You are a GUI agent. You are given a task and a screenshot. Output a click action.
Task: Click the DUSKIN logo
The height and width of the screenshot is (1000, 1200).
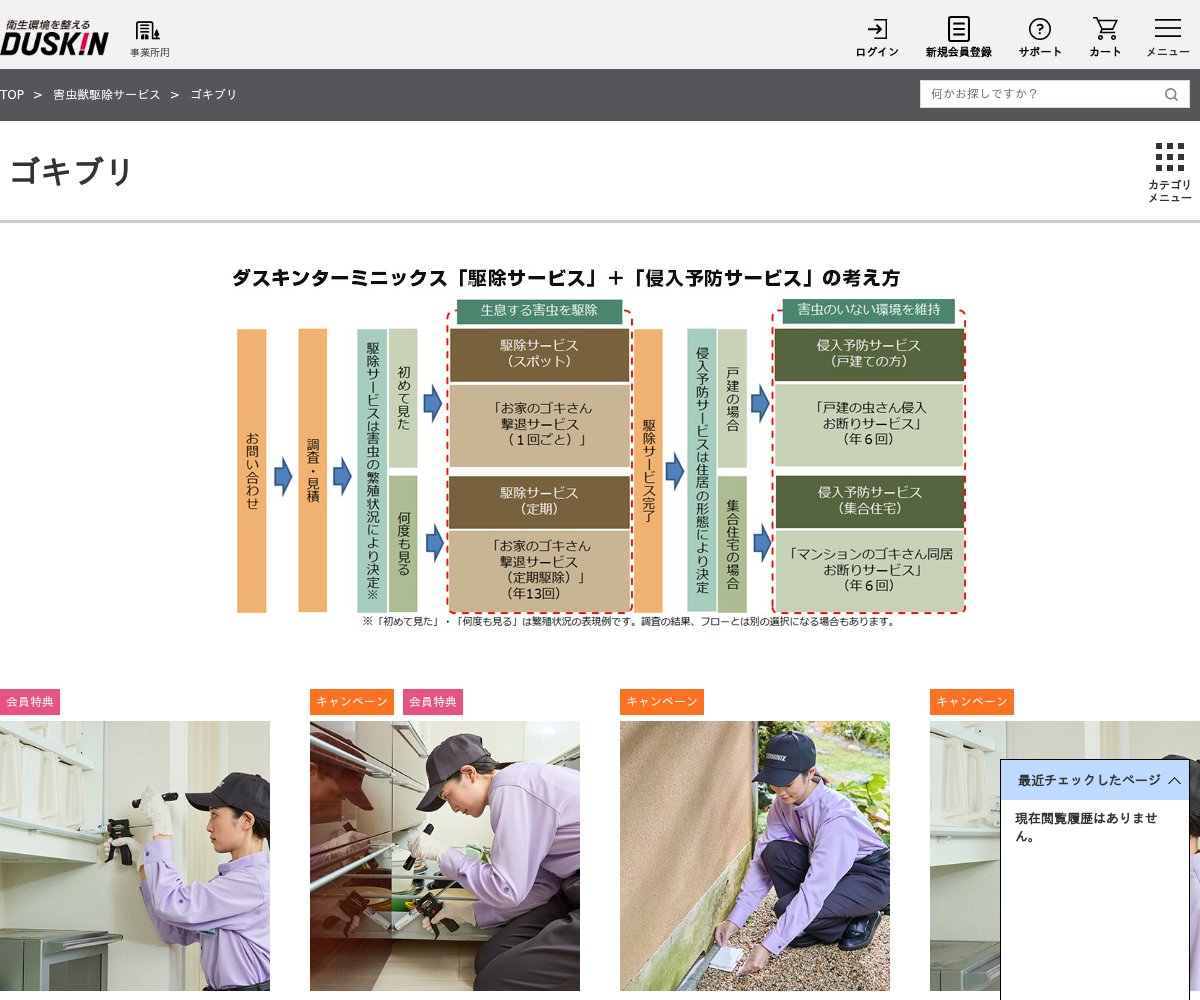[55, 35]
